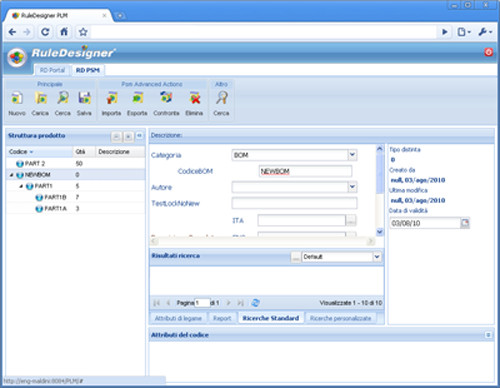Refresh the search results list
The height and width of the screenshot is (388, 500).
pyautogui.click(x=255, y=303)
